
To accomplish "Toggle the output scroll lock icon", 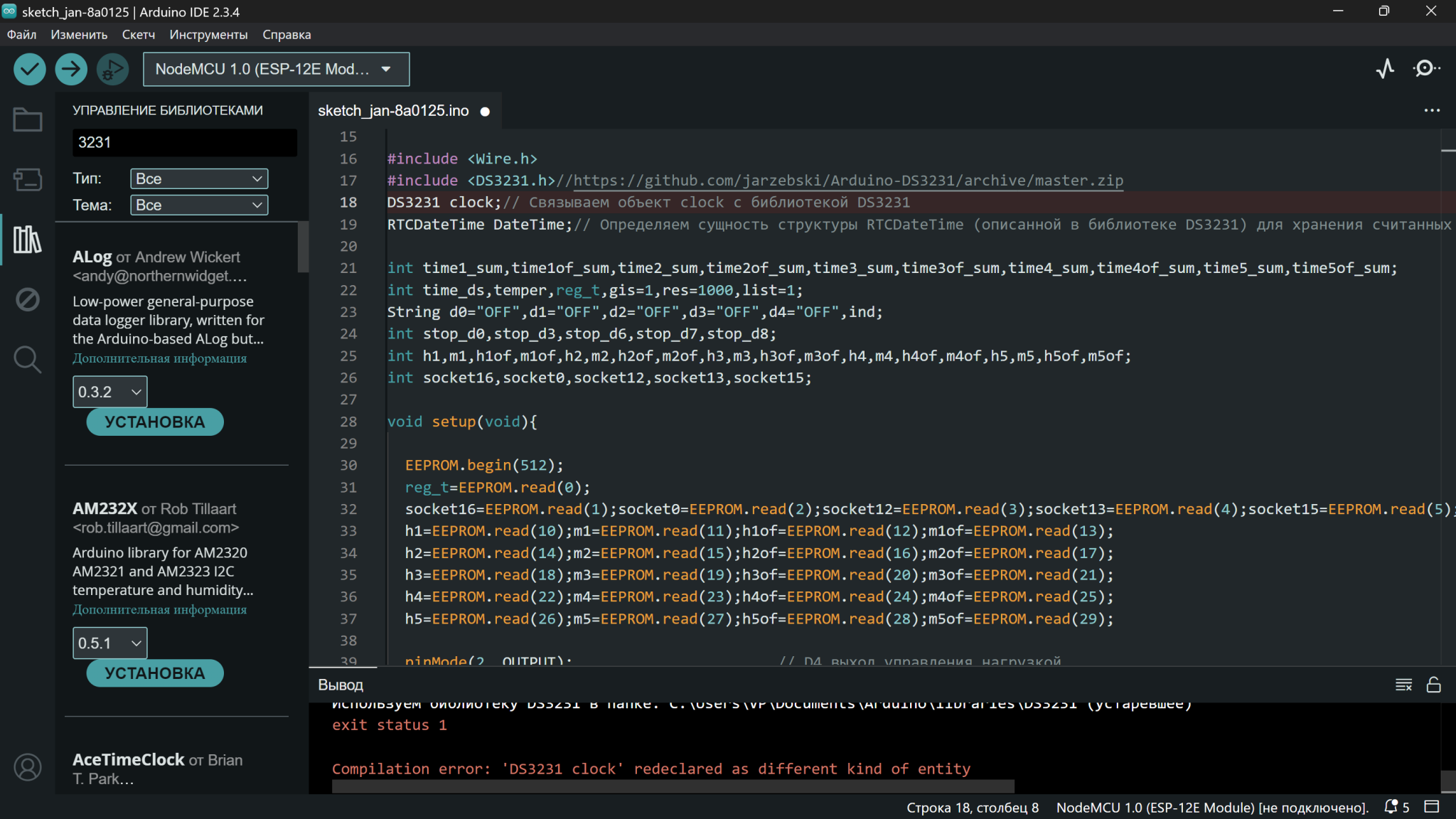I will tap(1433, 685).
